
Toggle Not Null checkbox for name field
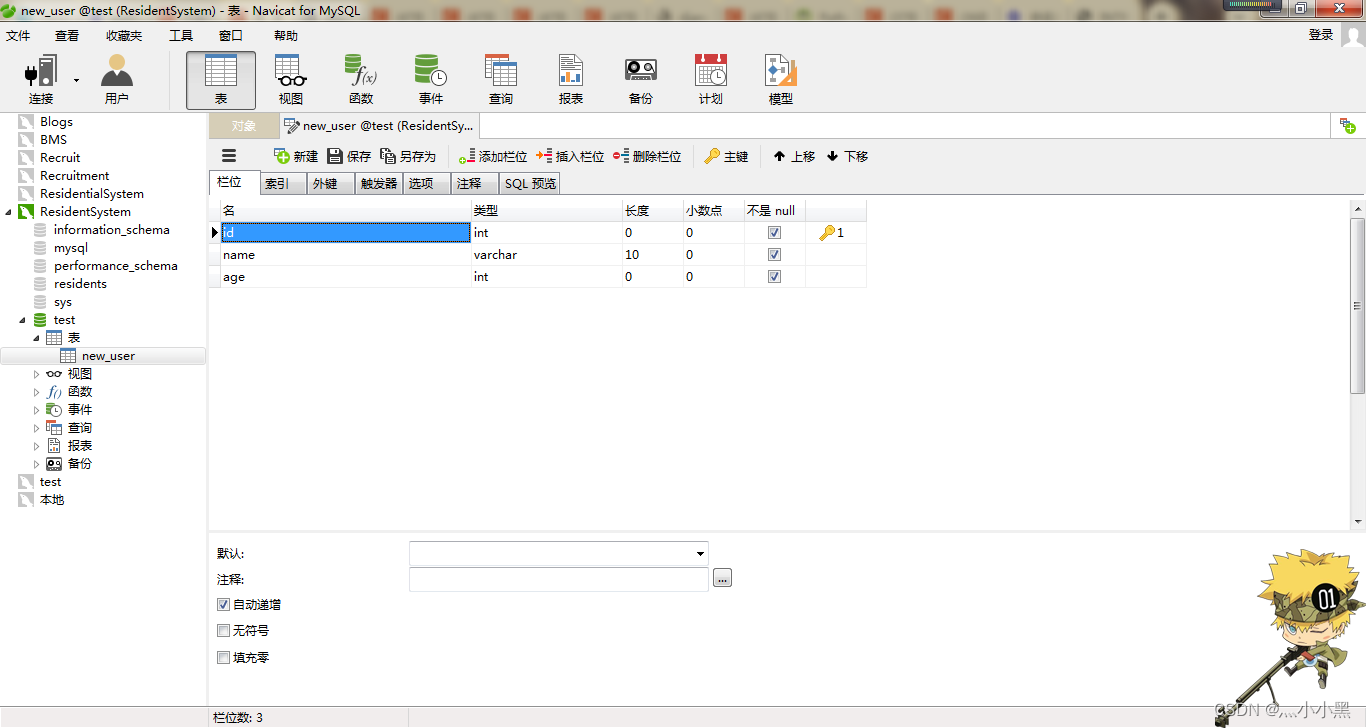coord(774,254)
